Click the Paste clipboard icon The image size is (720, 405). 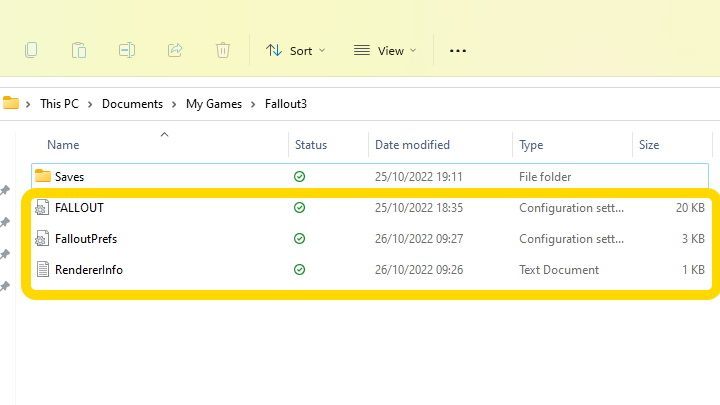79,50
